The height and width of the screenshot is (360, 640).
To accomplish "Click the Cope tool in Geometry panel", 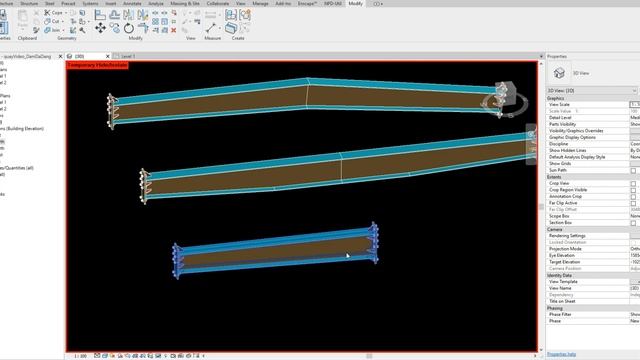I will pyautogui.click(x=54, y=13).
